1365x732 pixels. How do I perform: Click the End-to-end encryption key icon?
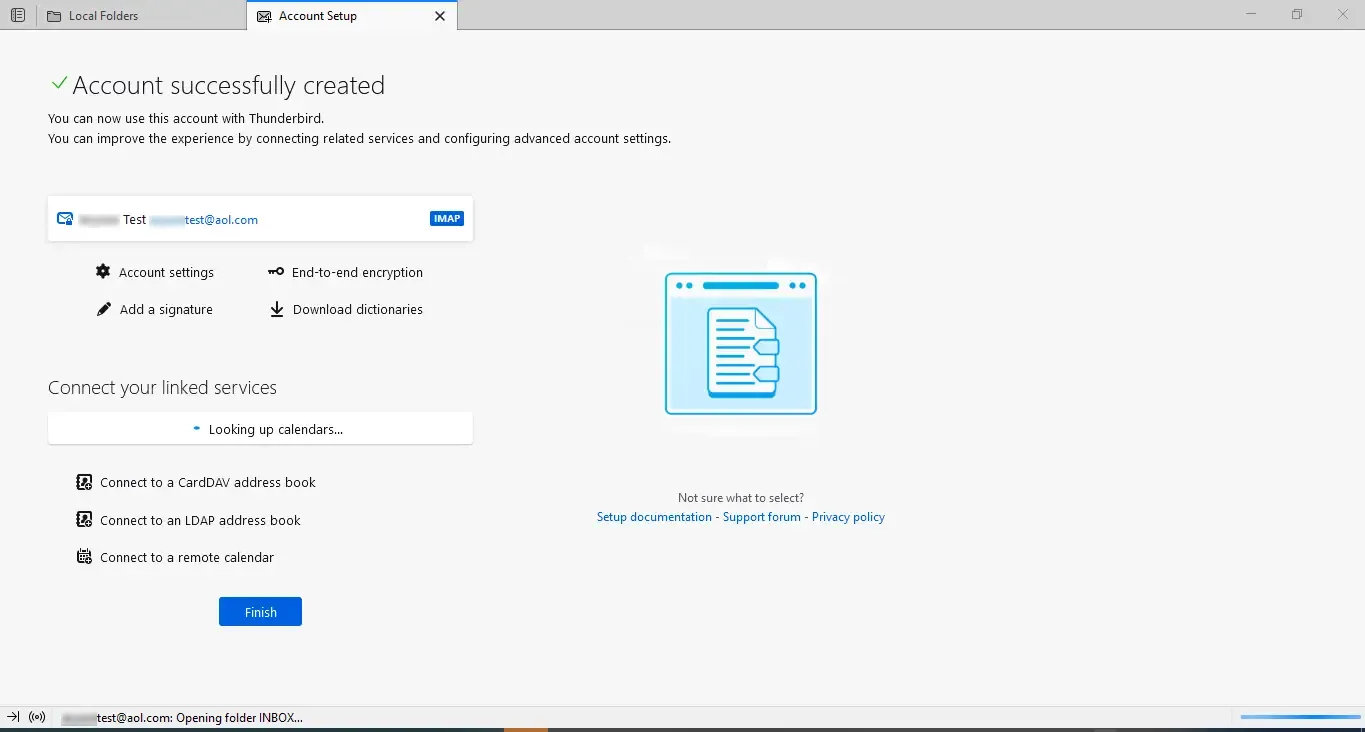[x=276, y=272]
